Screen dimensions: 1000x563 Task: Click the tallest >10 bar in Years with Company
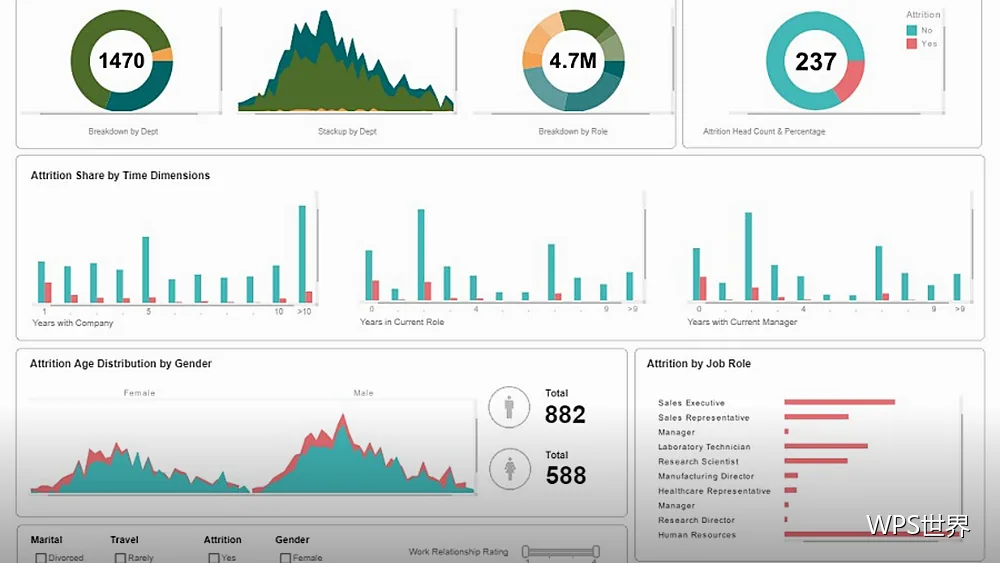pyautogui.click(x=302, y=254)
